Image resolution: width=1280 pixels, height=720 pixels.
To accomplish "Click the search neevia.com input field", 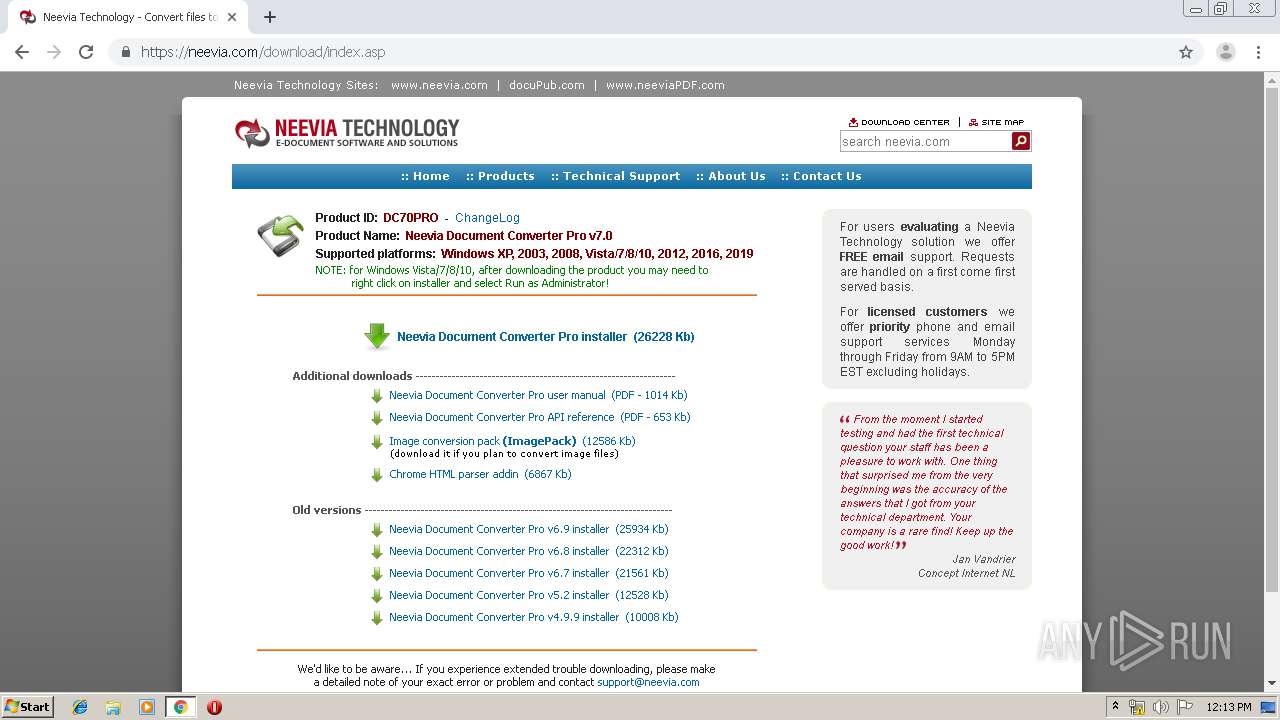I will pos(925,142).
